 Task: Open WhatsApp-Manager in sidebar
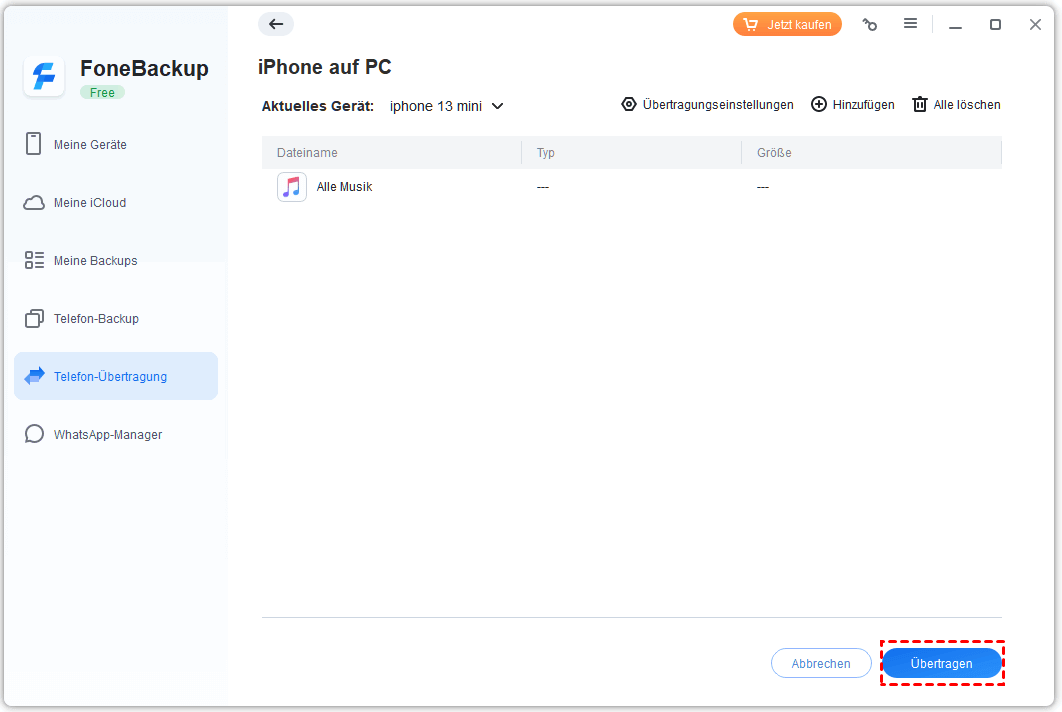[107, 435]
